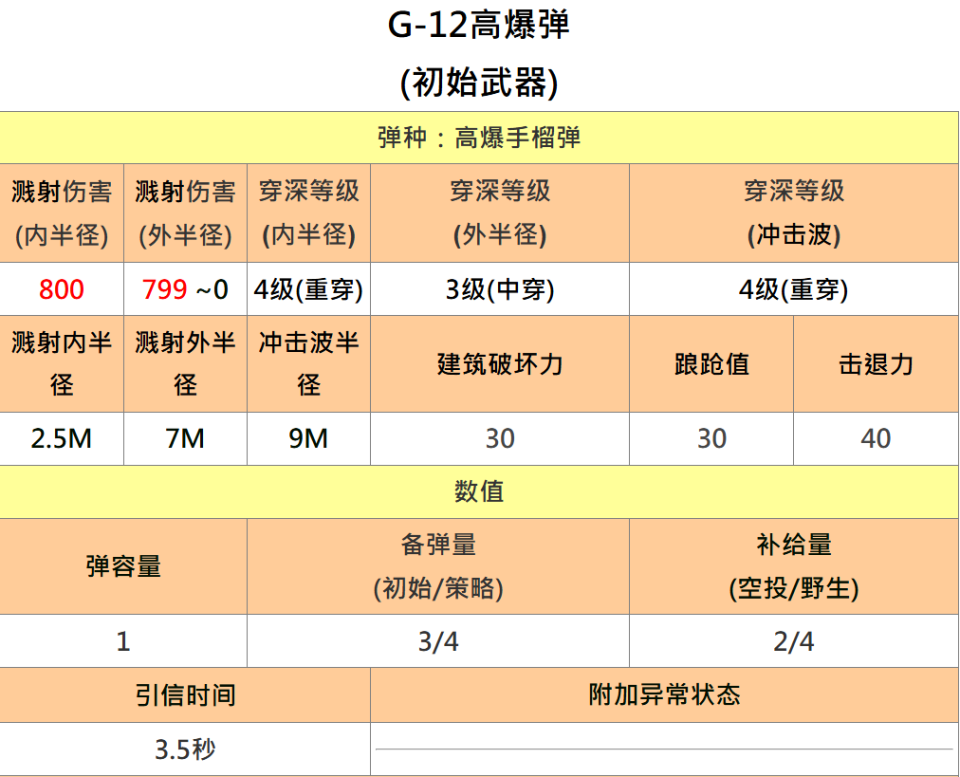Click the 弹种：高爆手榴弹 header row
The image size is (960, 777).
coord(480,137)
